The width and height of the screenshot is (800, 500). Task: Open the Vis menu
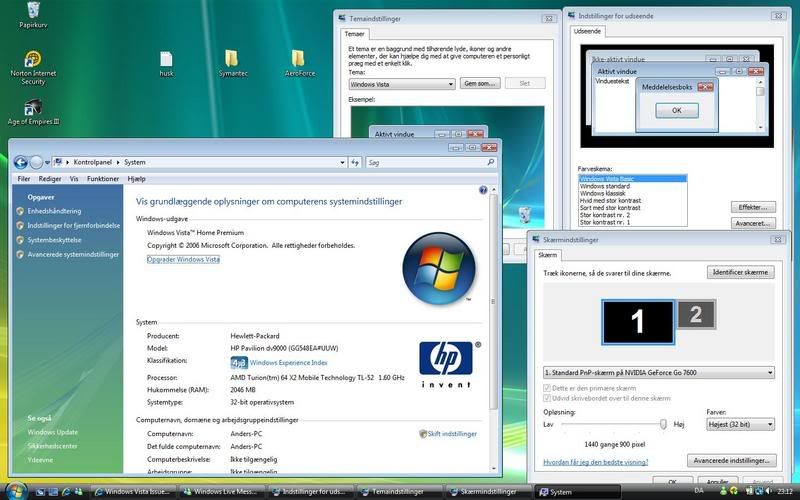click(x=74, y=179)
